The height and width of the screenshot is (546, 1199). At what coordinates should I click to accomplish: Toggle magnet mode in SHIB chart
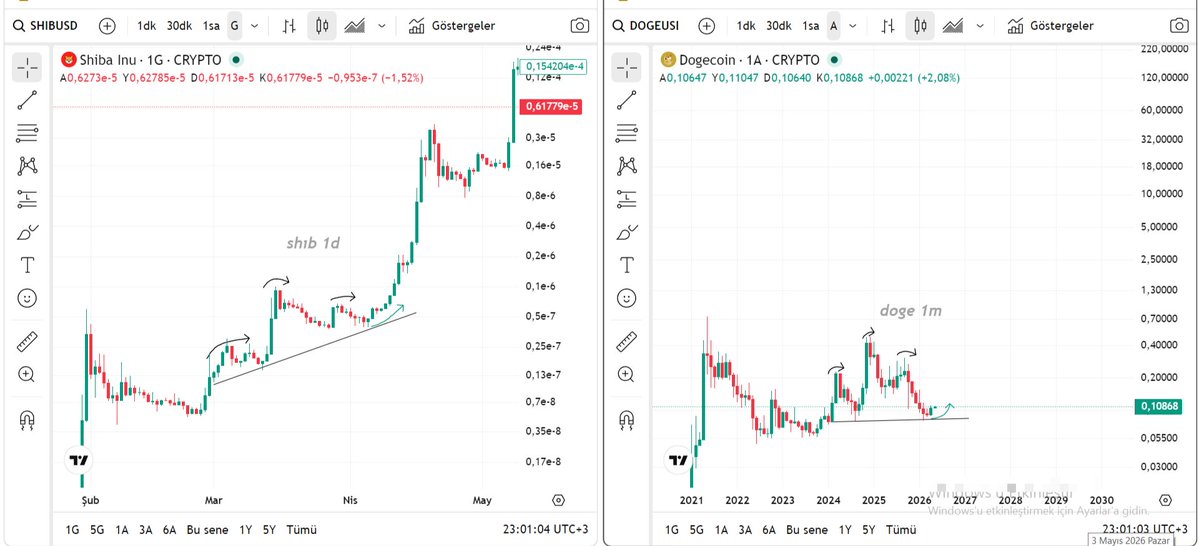pos(28,419)
